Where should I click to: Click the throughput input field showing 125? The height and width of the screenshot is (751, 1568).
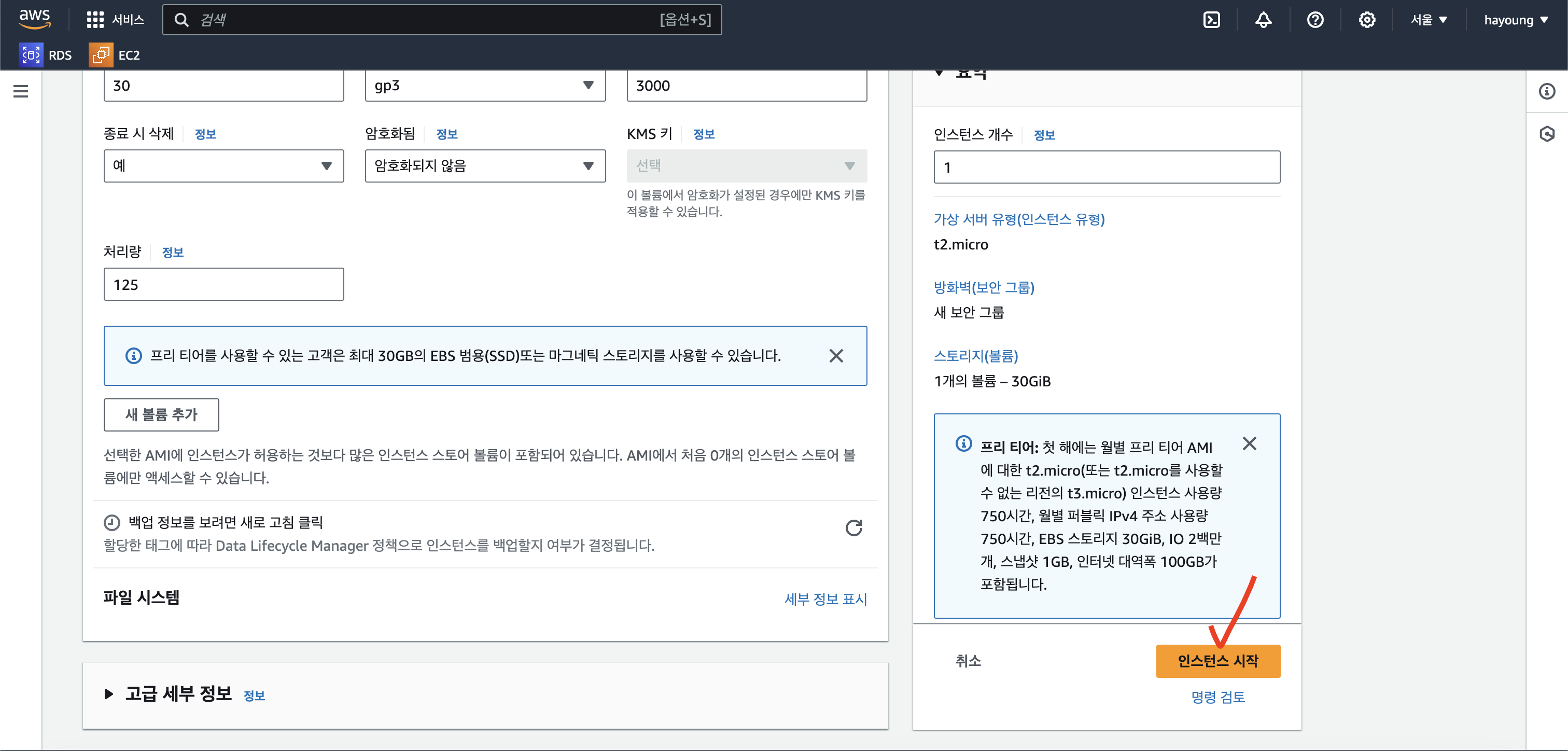(x=223, y=284)
